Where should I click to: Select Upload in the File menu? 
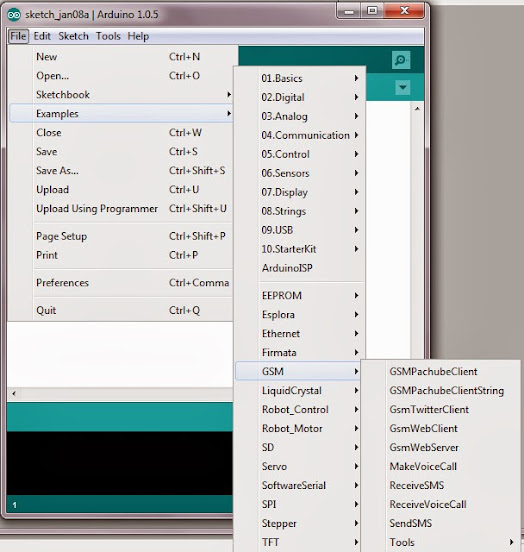pyautogui.click(x=121, y=190)
